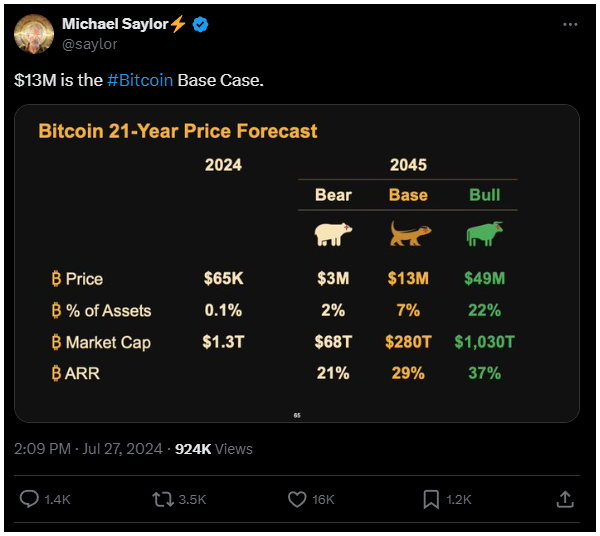Click the @saylor handle
Viewport: 600px width, 536px height.
coord(90,44)
